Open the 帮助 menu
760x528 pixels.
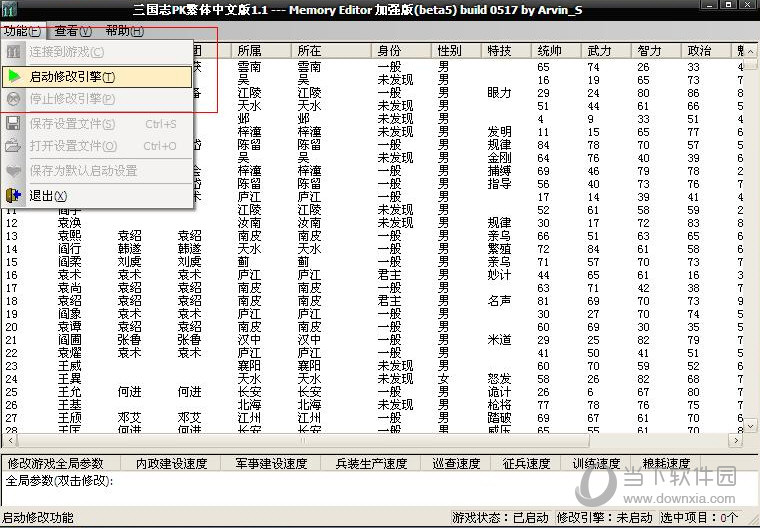pyautogui.click(x=125, y=31)
